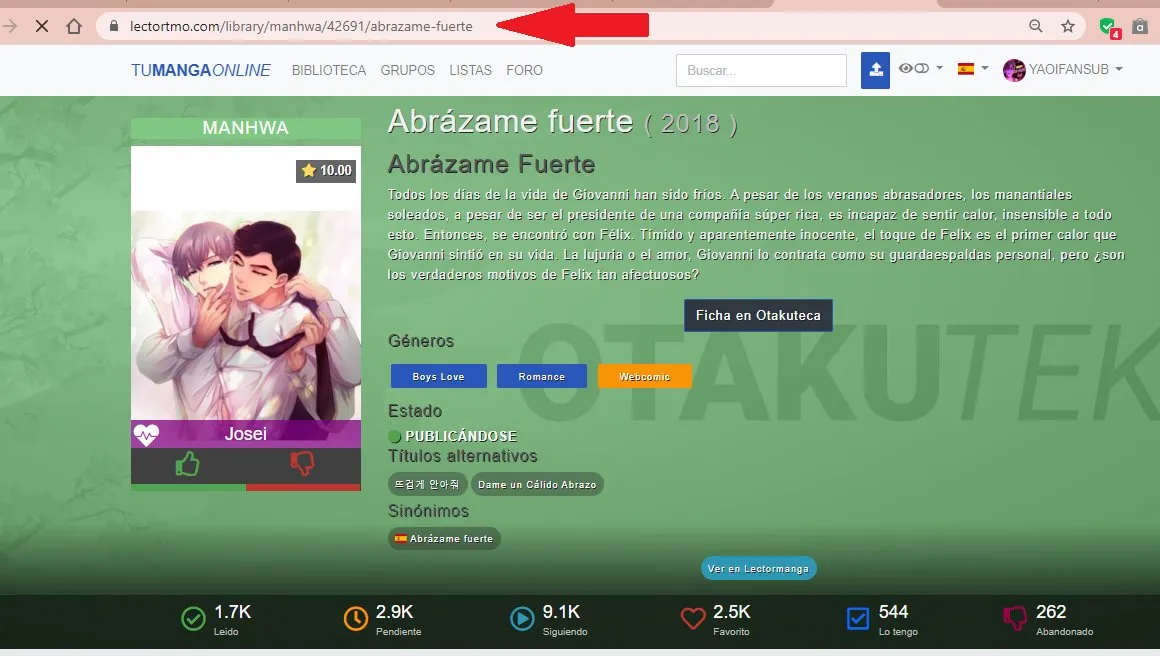Click the TUMANGAONLINE logo
1160x656 pixels.
click(x=200, y=70)
